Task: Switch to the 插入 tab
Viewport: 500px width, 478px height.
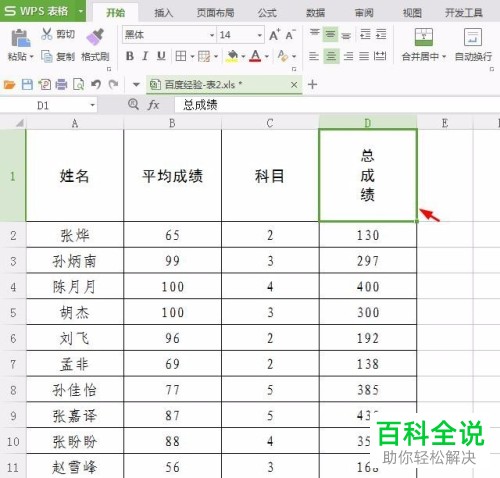Action: [x=163, y=13]
